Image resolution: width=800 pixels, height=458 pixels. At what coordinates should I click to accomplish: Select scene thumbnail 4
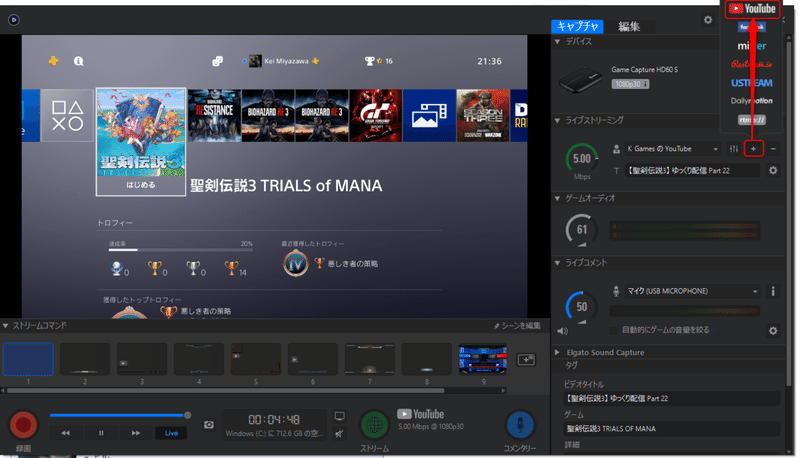click(x=199, y=360)
